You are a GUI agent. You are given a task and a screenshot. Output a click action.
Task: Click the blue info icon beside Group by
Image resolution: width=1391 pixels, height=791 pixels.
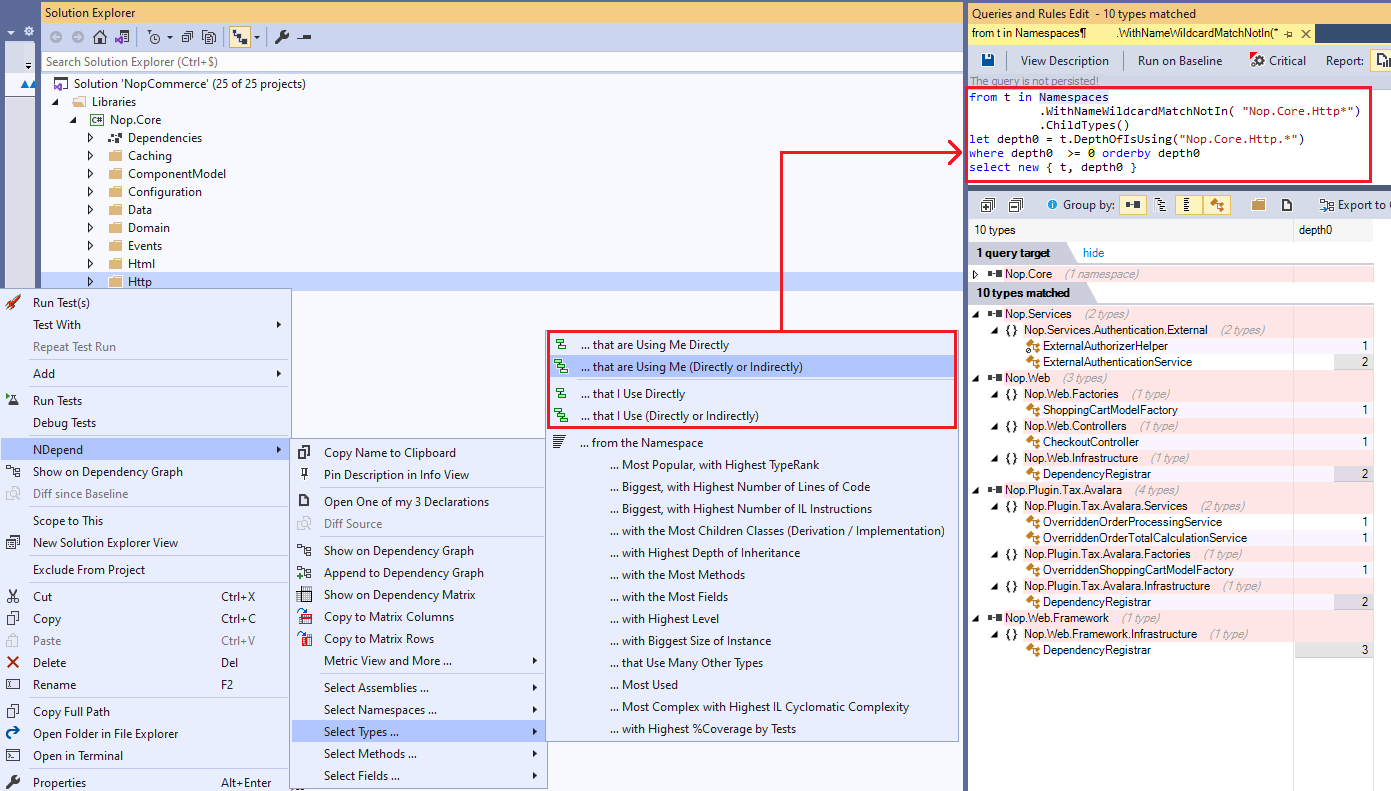[1052, 205]
